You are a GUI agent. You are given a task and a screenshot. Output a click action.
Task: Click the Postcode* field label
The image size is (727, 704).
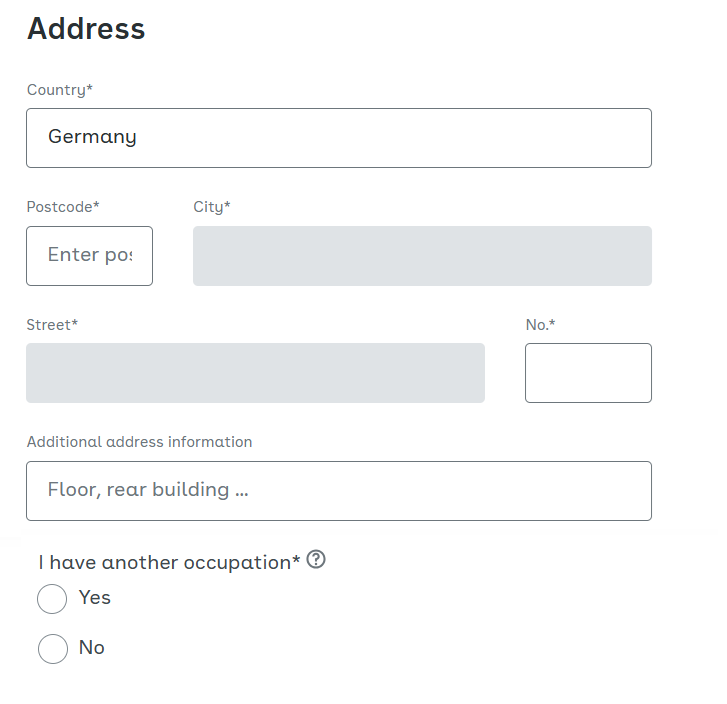[63, 207]
